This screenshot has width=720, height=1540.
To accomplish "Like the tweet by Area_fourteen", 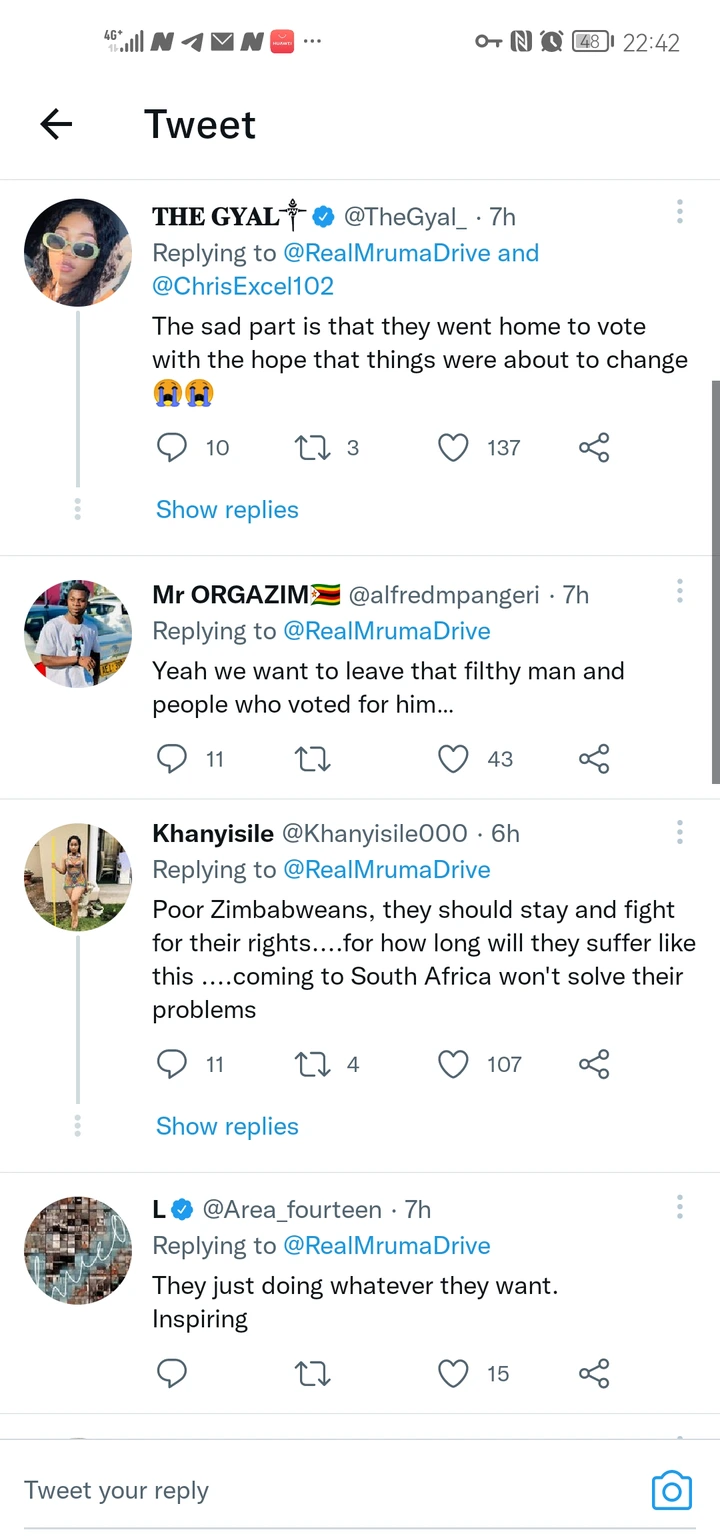I will point(454,1373).
